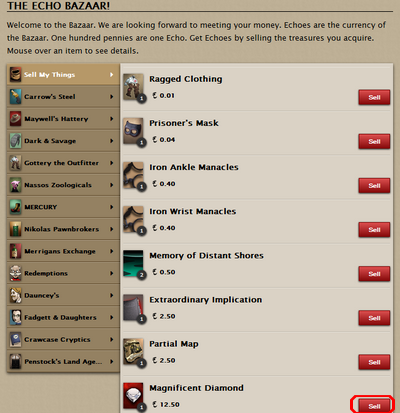Click the Prisoner's Mask item icon
The height and width of the screenshot is (413, 400).
[x=133, y=131]
